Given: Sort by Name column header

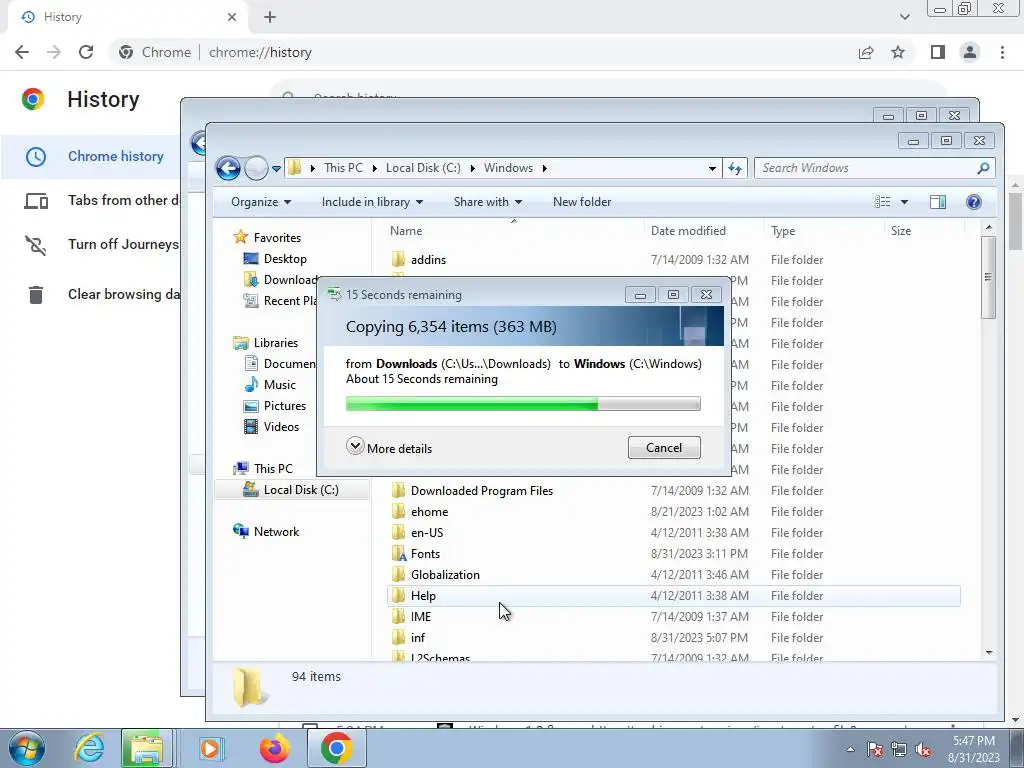Looking at the screenshot, I should point(406,231).
